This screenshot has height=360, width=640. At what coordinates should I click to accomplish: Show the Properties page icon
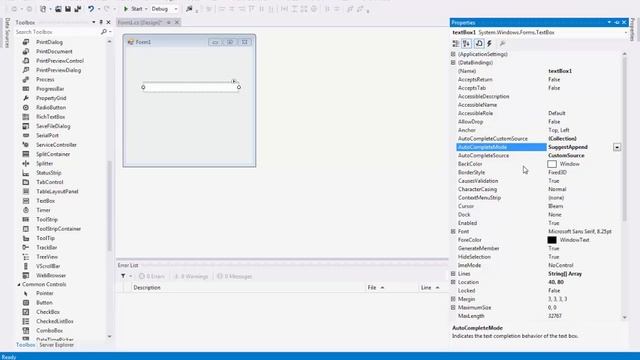click(x=479, y=43)
